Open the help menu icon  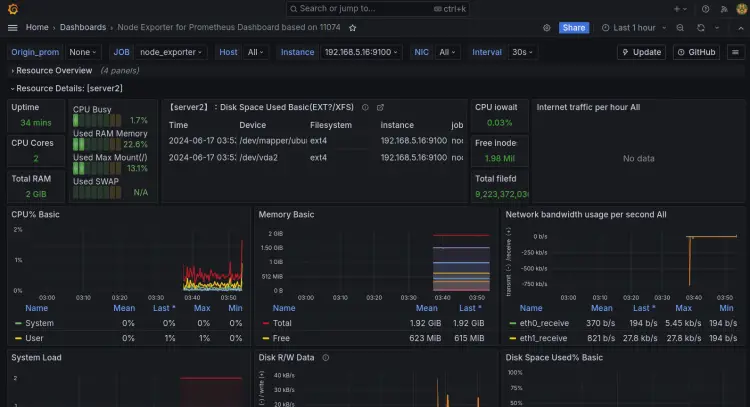coord(706,9)
